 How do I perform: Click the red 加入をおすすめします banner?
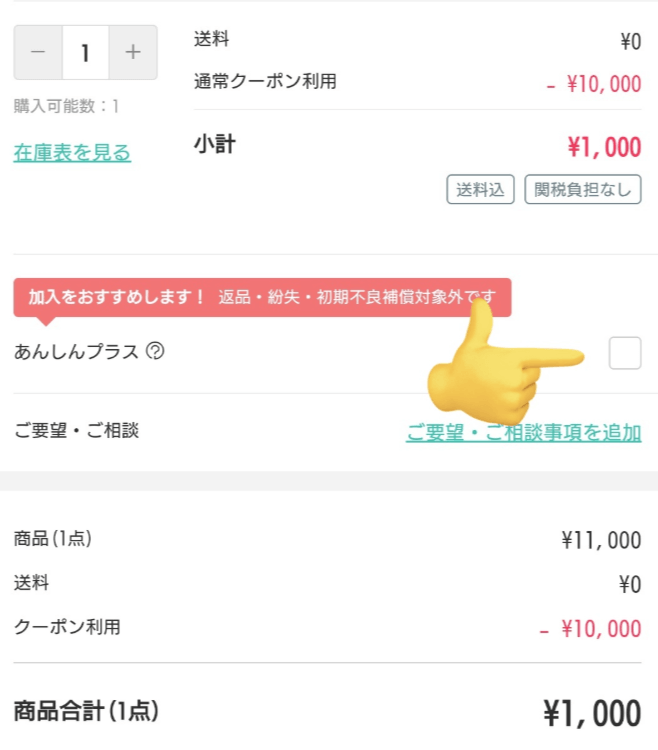point(262,297)
